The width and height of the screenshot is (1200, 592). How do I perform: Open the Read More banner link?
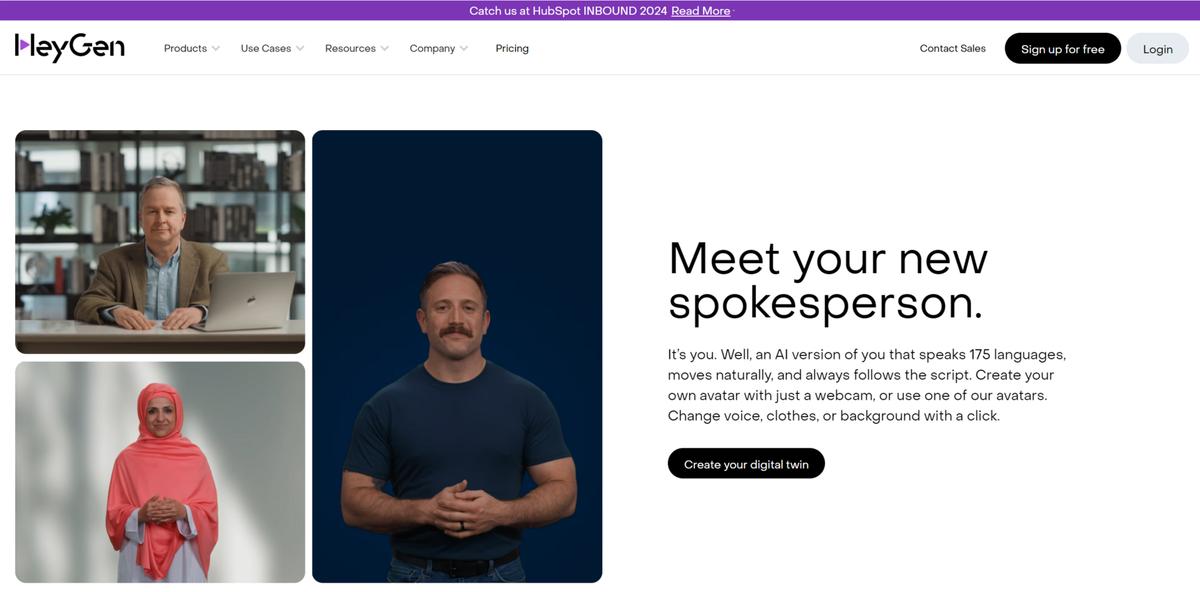coord(700,11)
